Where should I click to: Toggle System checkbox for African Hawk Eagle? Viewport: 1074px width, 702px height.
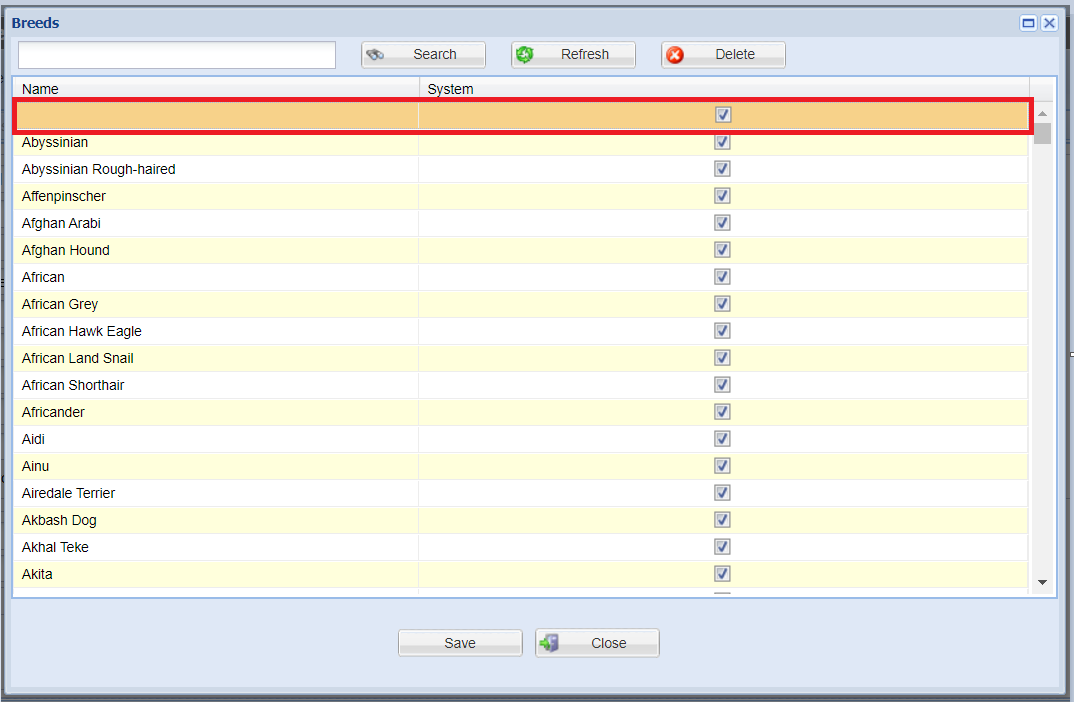tap(722, 331)
